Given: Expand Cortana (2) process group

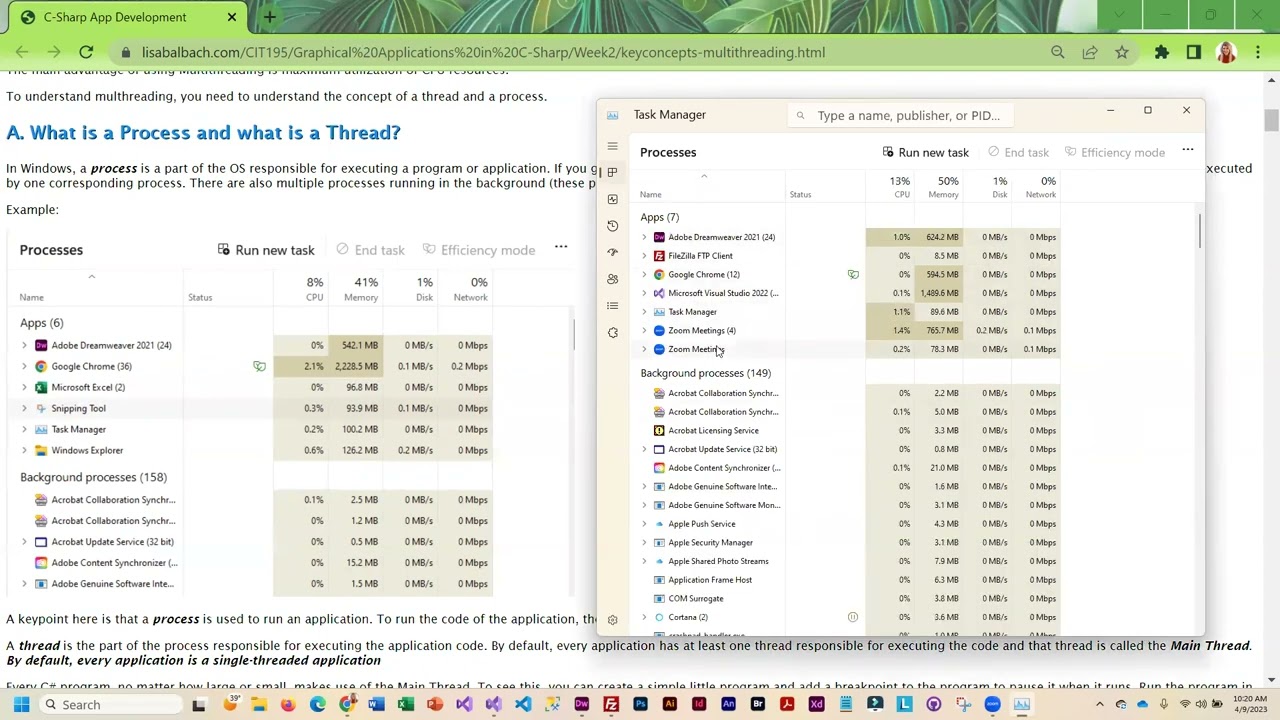Looking at the screenshot, I should (x=644, y=617).
